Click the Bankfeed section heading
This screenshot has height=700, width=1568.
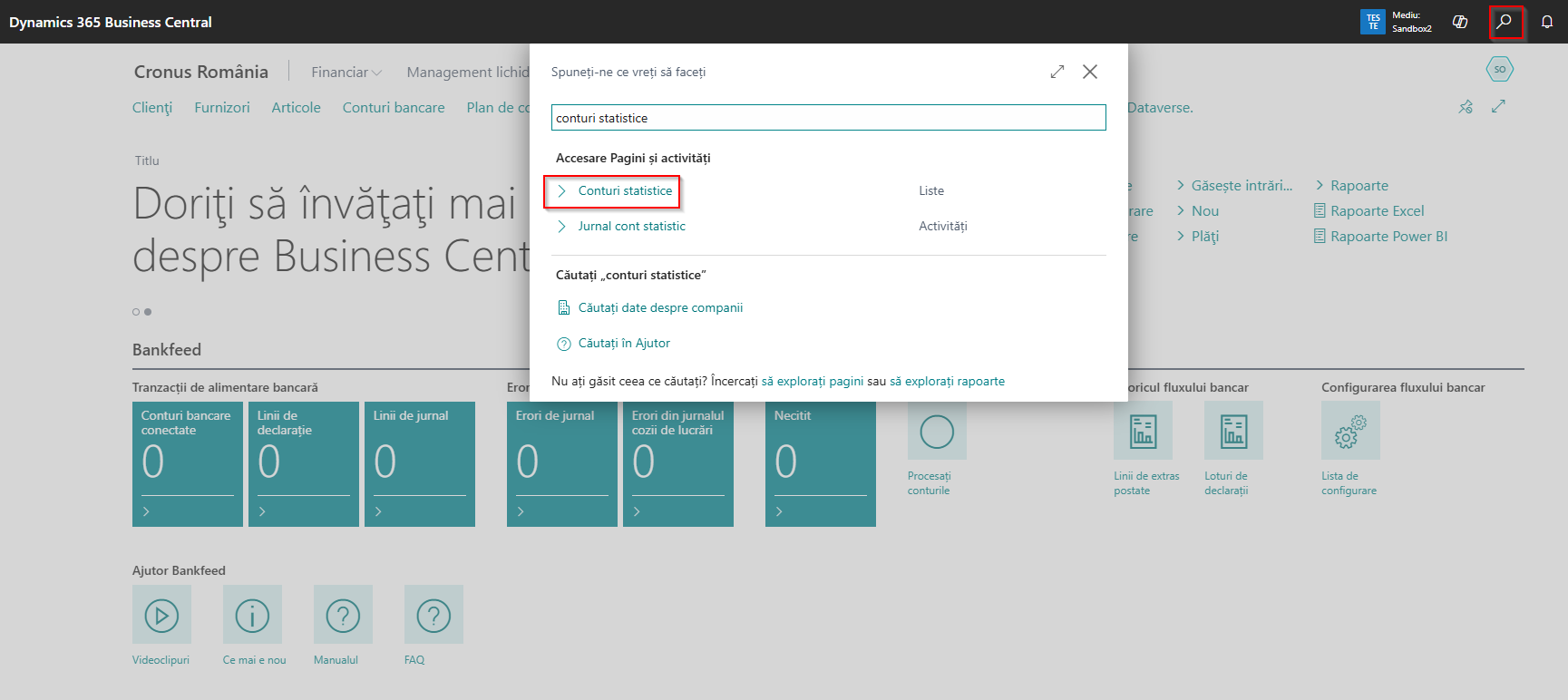(x=167, y=350)
